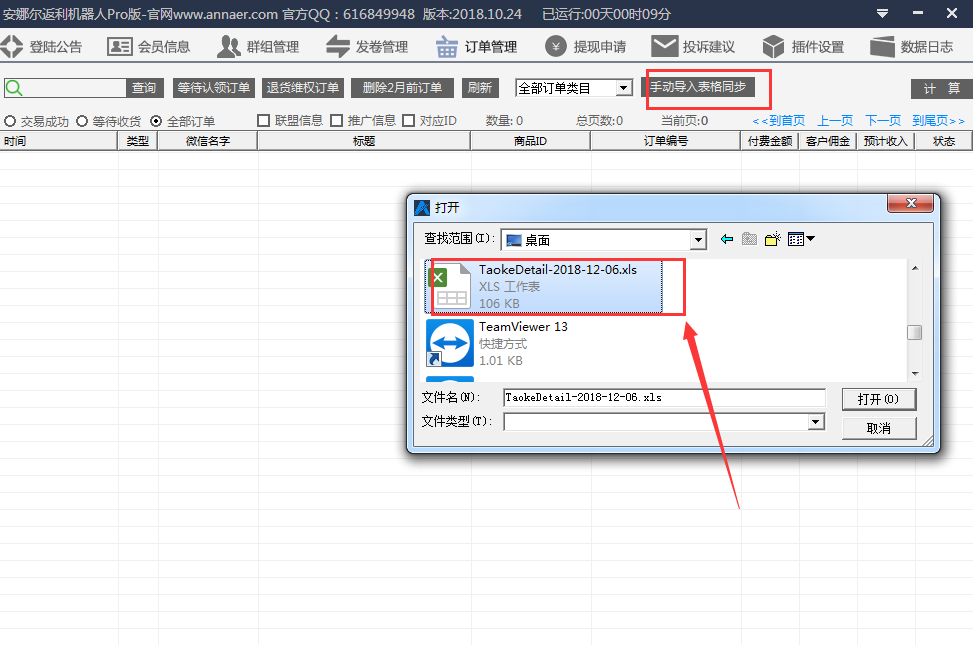
Task: Click the 预计收入 column header
Action: [886, 142]
